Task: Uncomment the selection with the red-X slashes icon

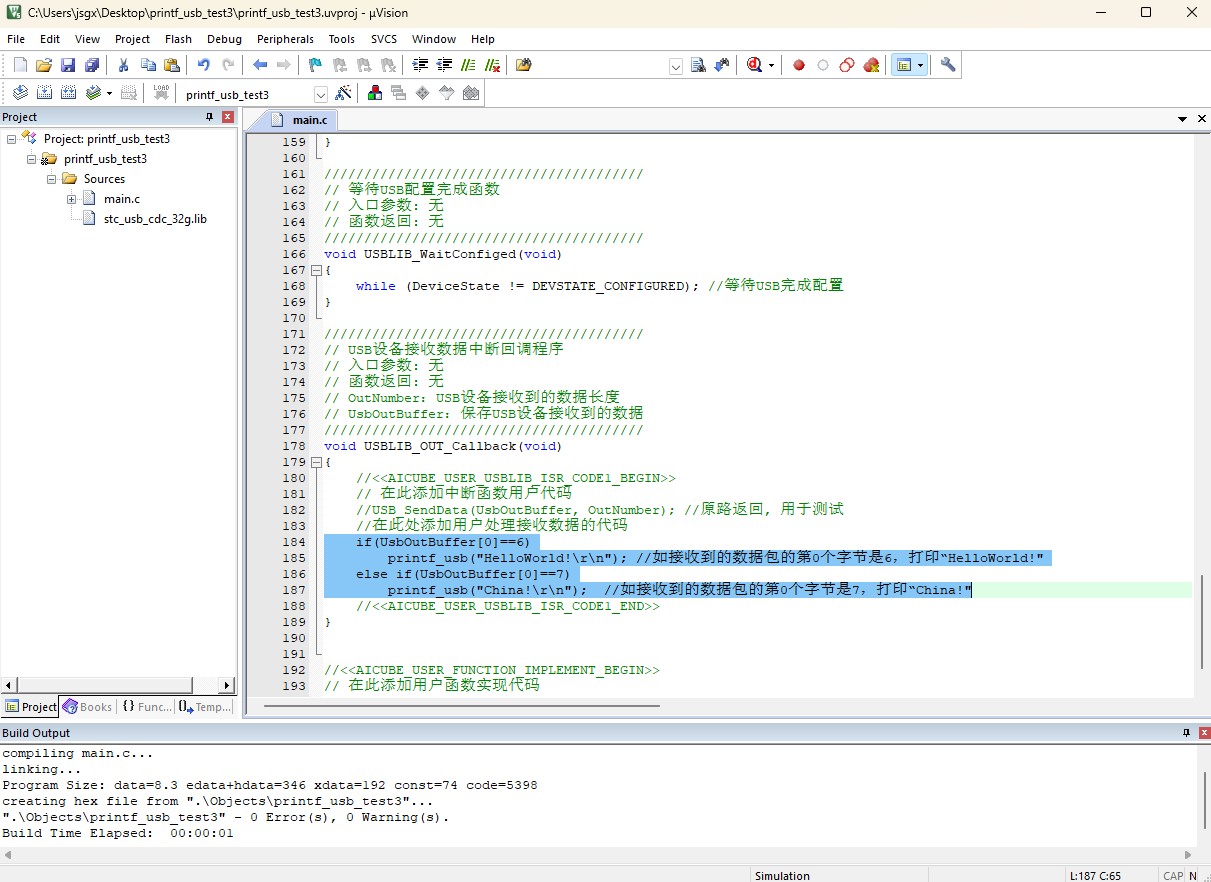Action: click(492, 65)
